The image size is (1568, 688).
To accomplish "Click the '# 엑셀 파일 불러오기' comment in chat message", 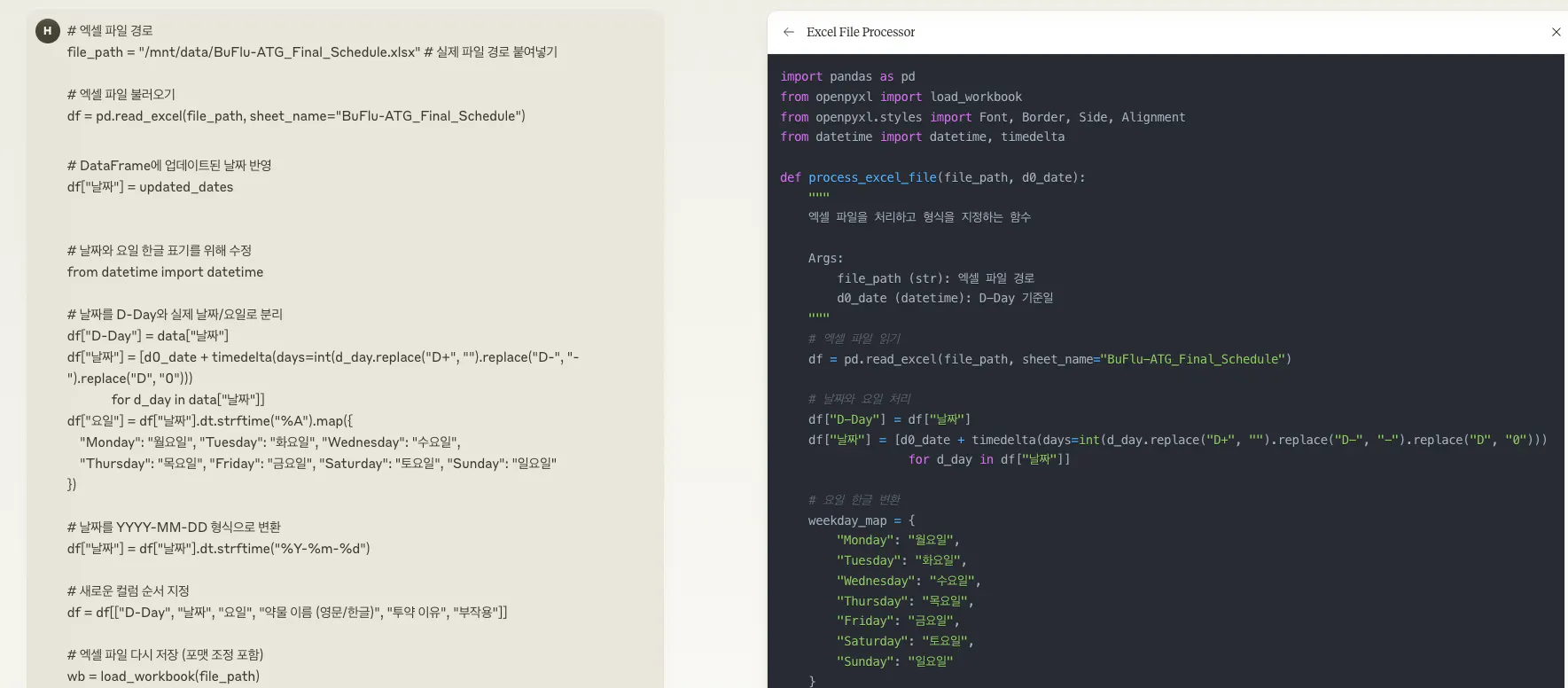I will click(121, 94).
